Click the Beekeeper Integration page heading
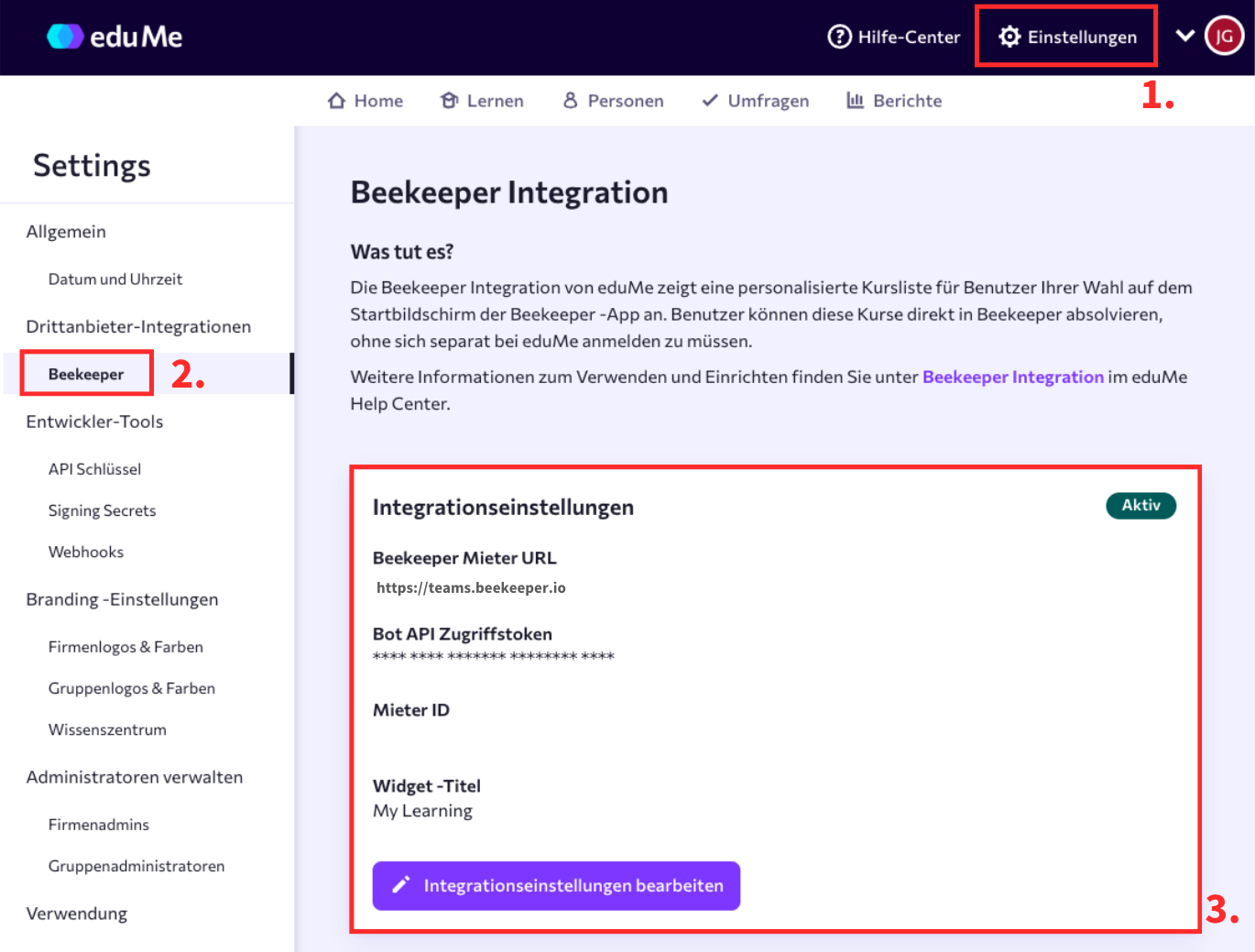The height and width of the screenshot is (952, 1255). [x=509, y=192]
